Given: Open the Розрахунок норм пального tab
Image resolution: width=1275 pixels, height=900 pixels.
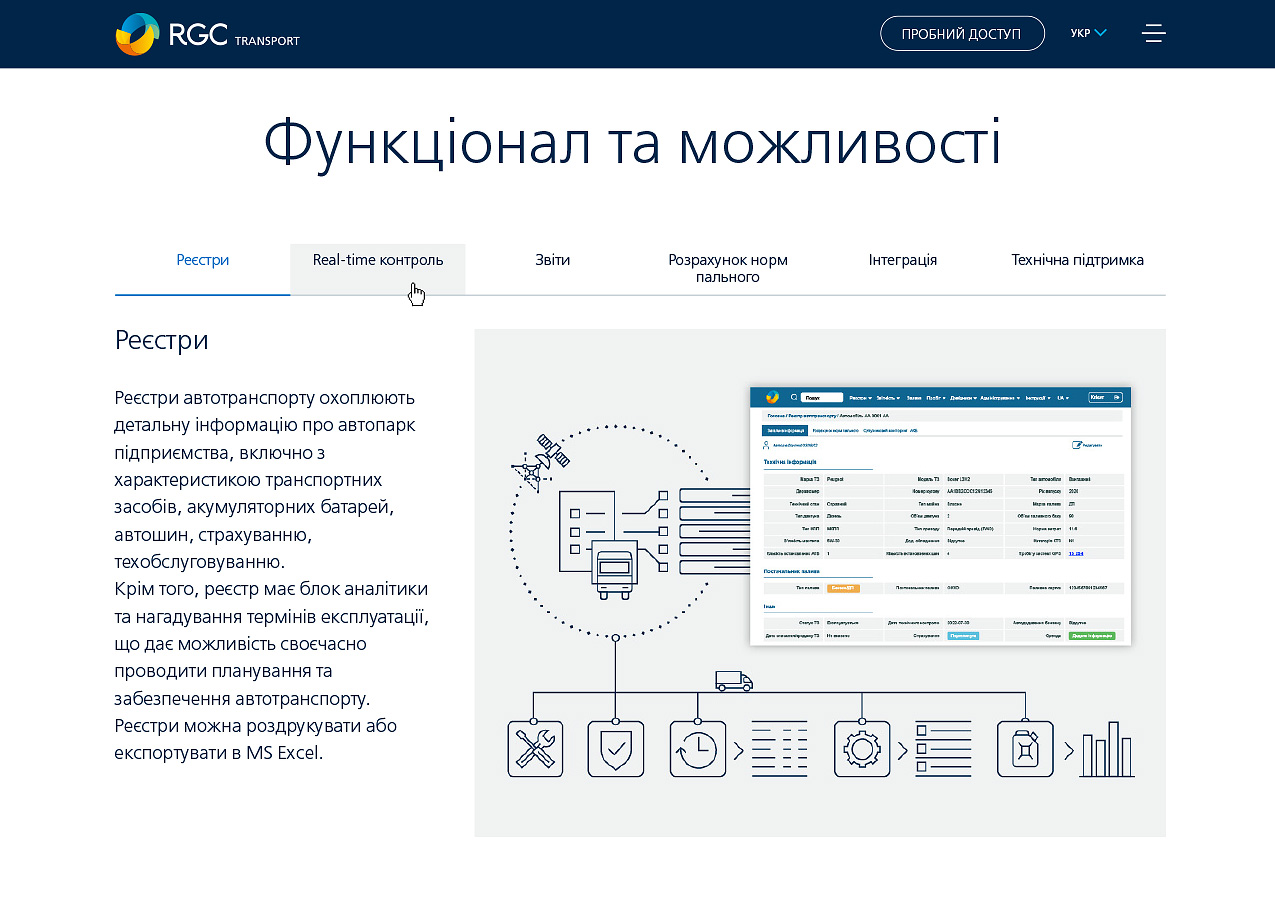Looking at the screenshot, I should [728, 268].
